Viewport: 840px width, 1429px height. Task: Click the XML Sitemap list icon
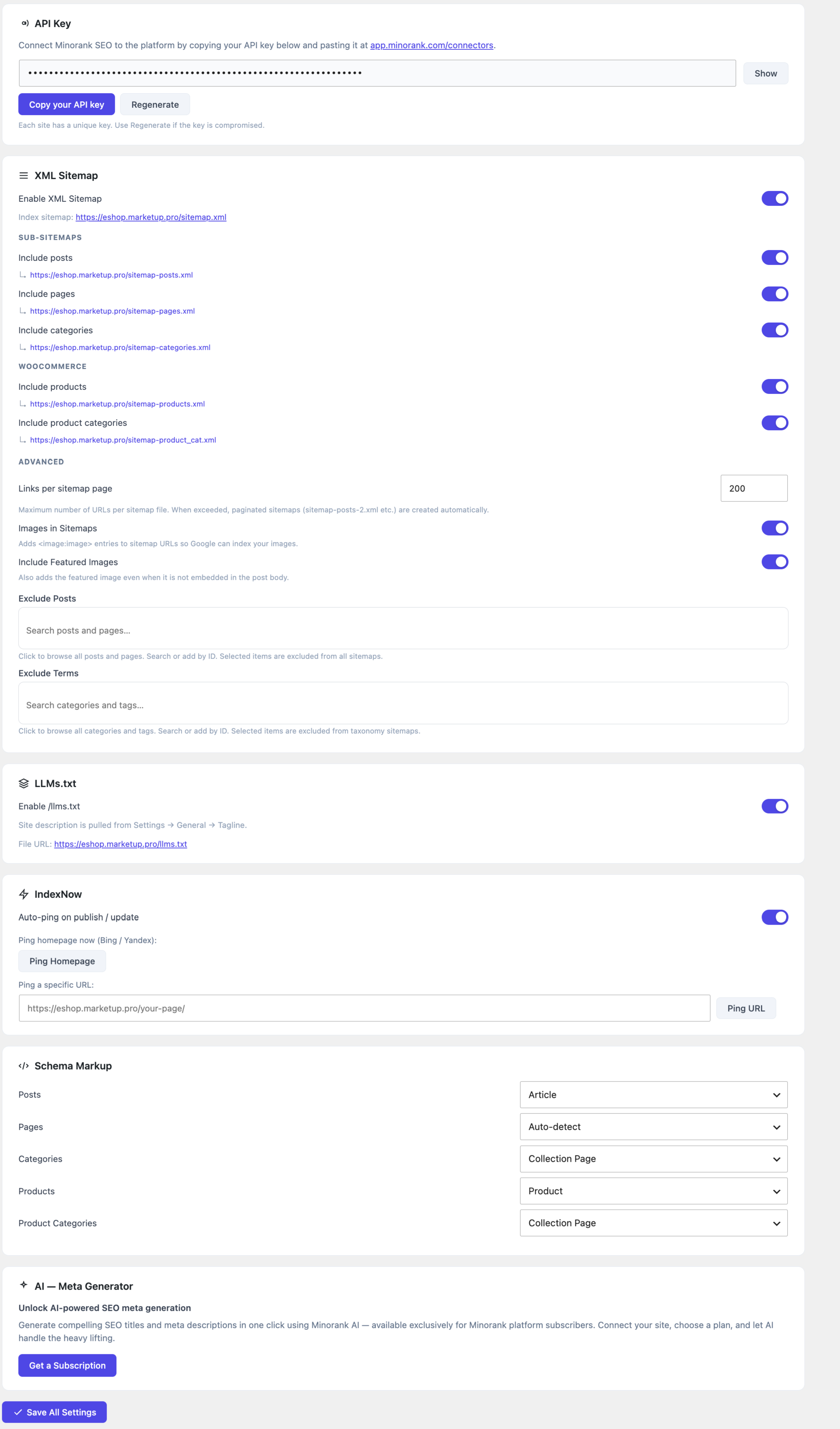24,176
